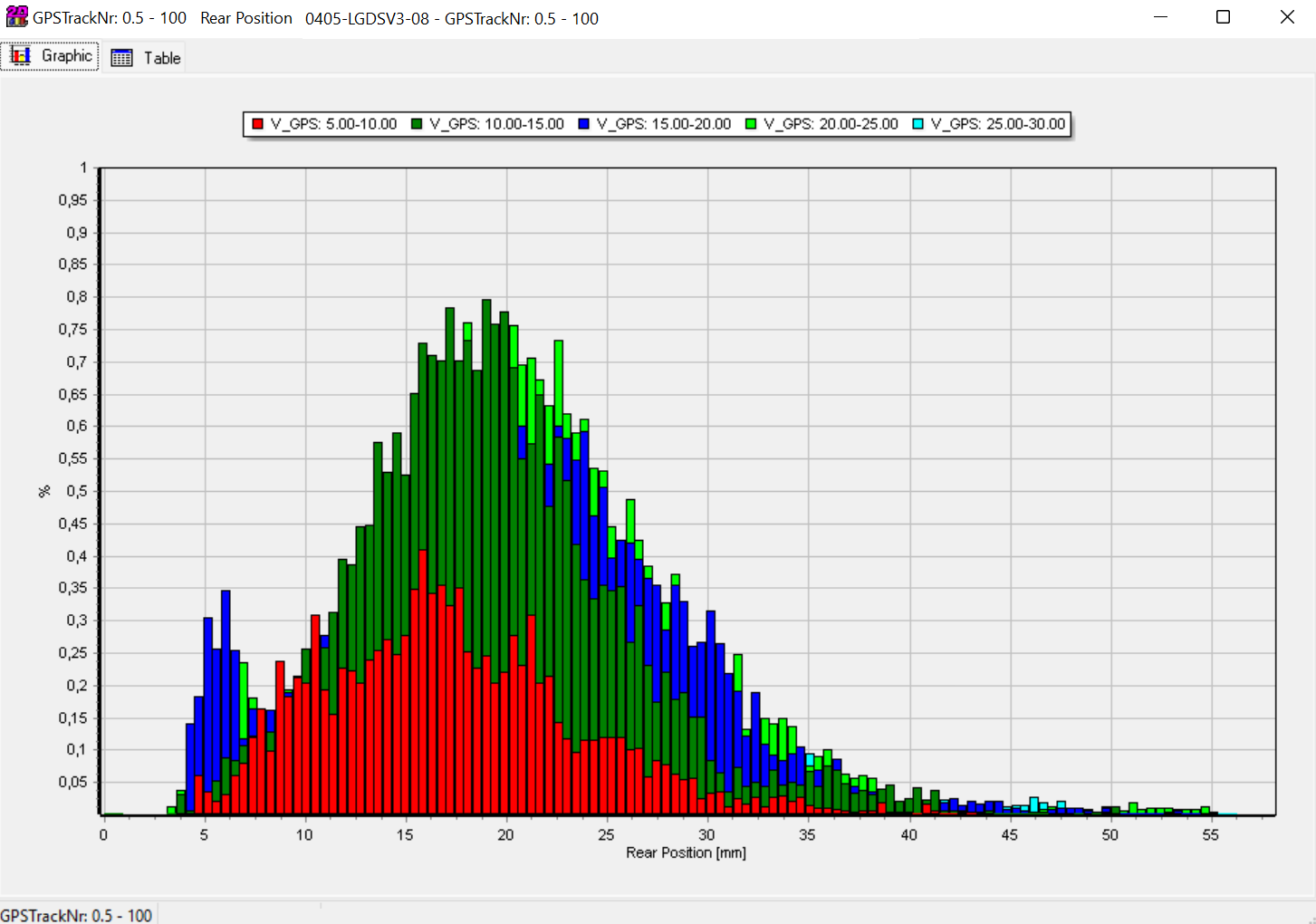Select the cyan V_GPS 25.00-30.00 legend swatch
Screen dimensions: 1316x924
[x=917, y=124]
